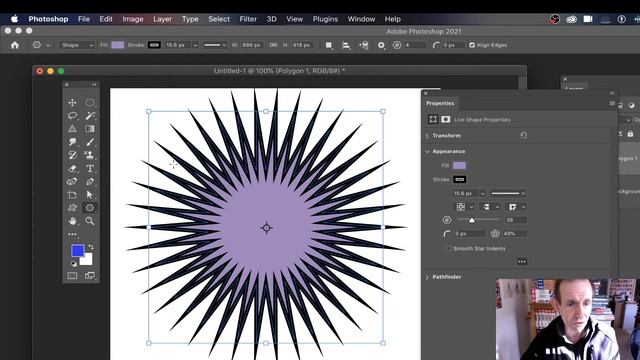The height and width of the screenshot is (360, 640).
Task: Open the tool mode Shape dropdown
Action: coord(77,45)
